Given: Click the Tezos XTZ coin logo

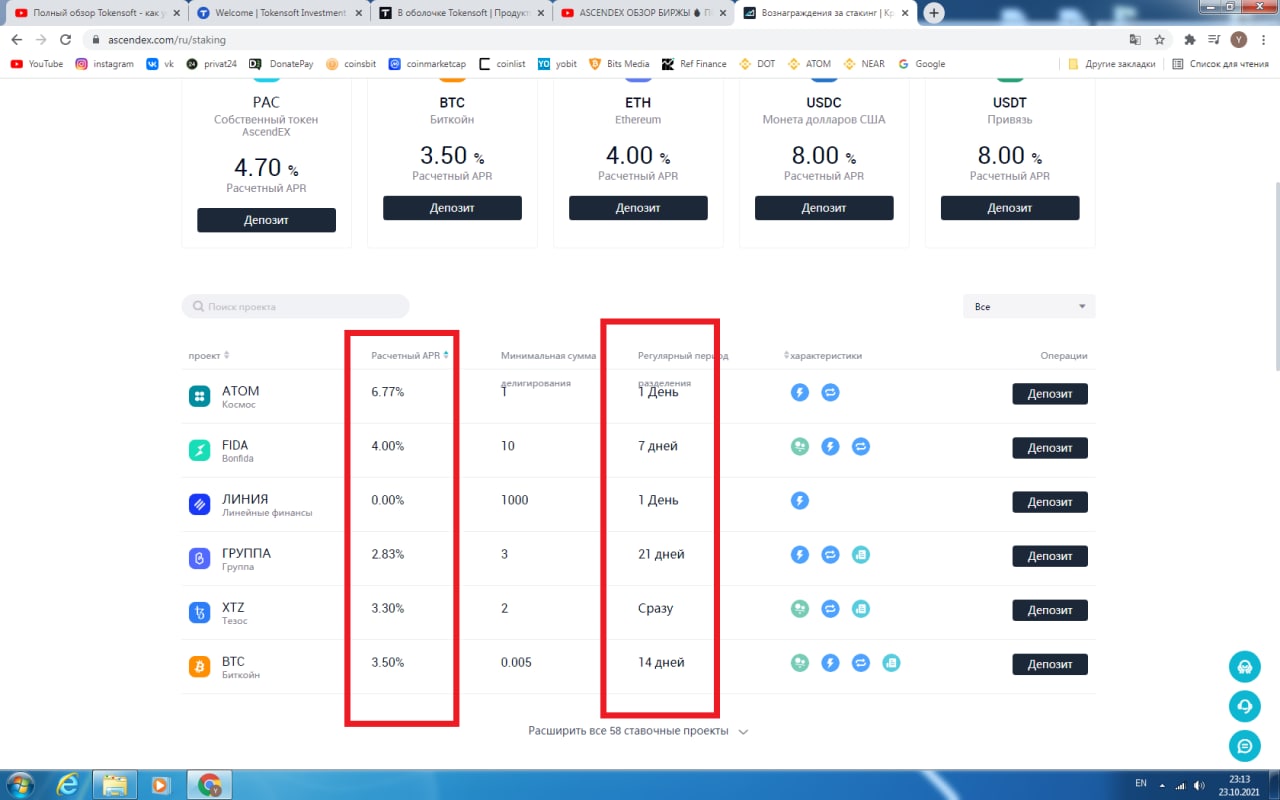Looking at the screenshot, I should point(200,613).
